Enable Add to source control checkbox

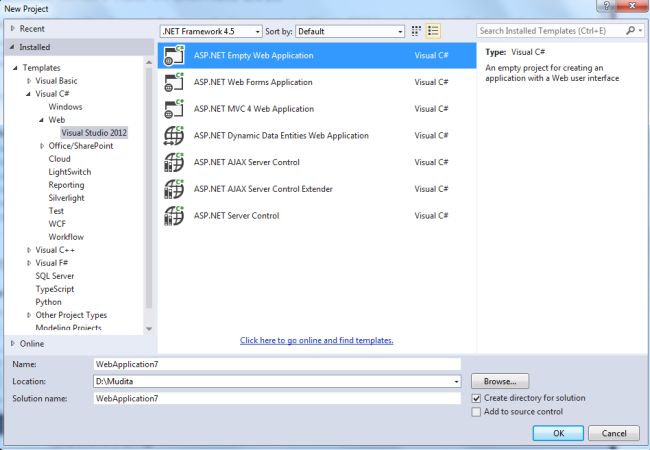476,412
